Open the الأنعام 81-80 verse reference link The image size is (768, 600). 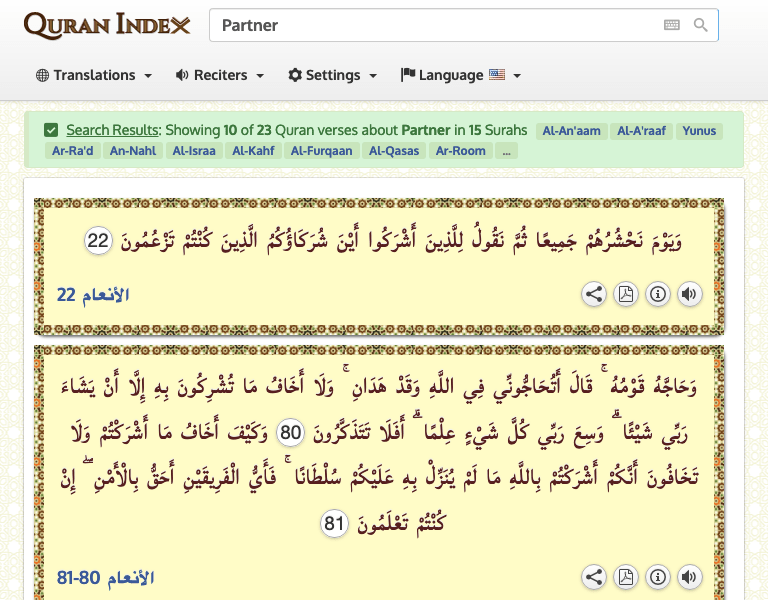point(105,578)
